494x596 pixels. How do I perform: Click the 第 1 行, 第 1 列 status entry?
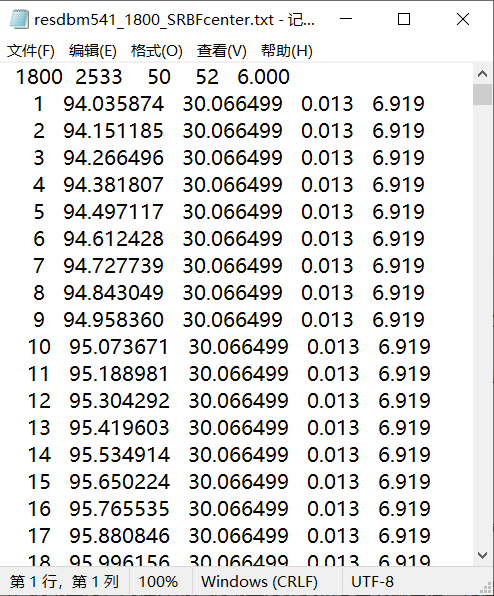click(x=64, y=582)
